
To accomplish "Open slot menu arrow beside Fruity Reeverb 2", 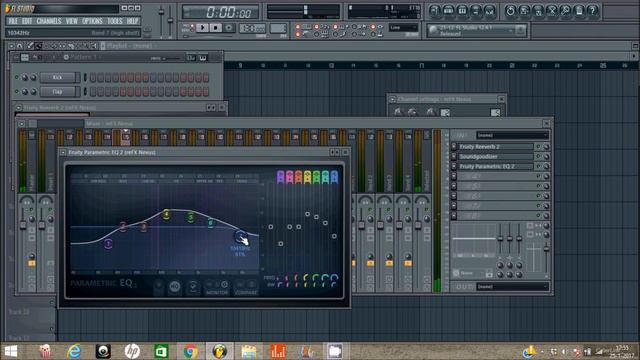I will coord(454,147).
